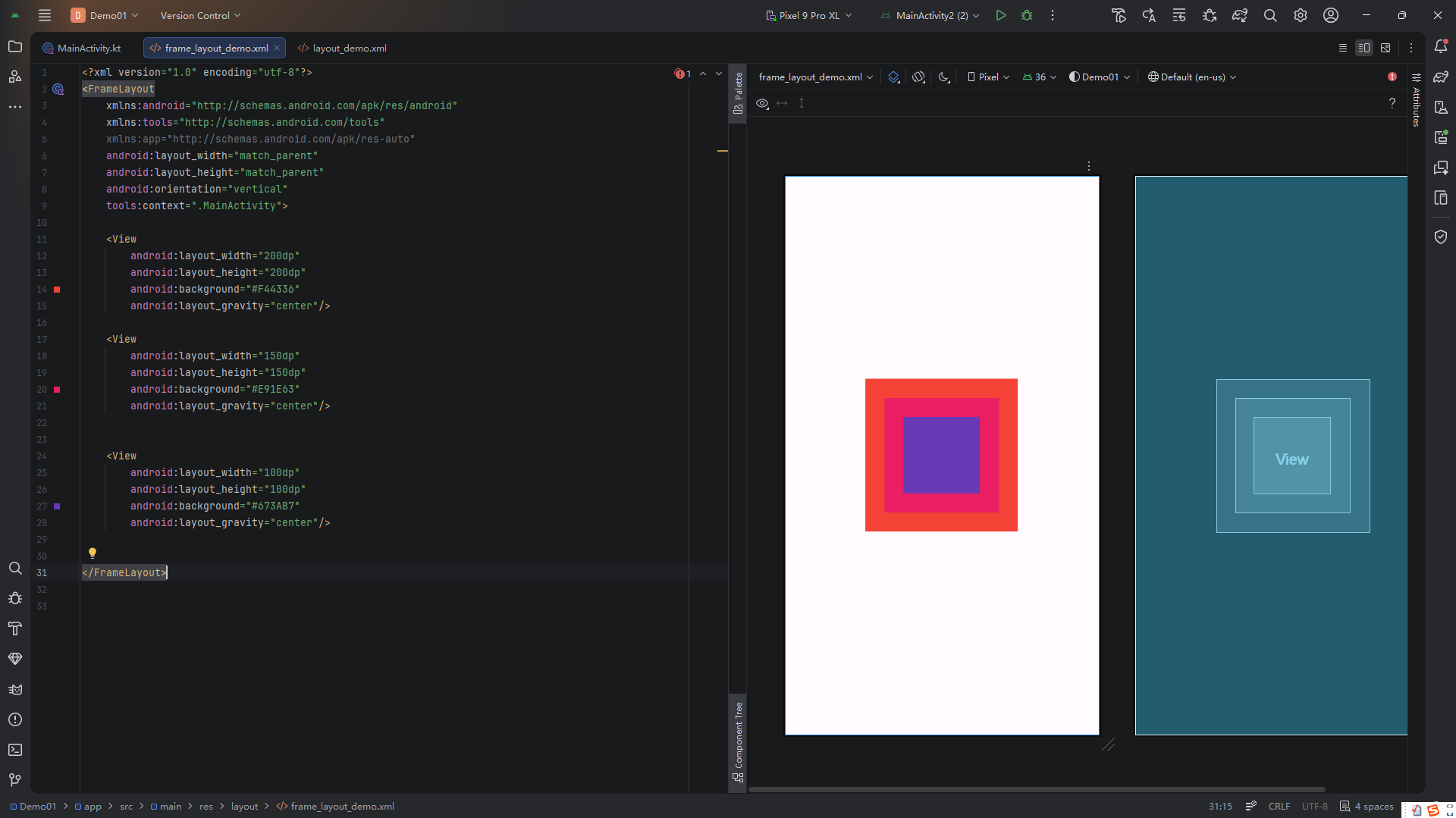Open more run actions menu
The width and height of the screenshot is (1456, 818).
pos(1053,15)
